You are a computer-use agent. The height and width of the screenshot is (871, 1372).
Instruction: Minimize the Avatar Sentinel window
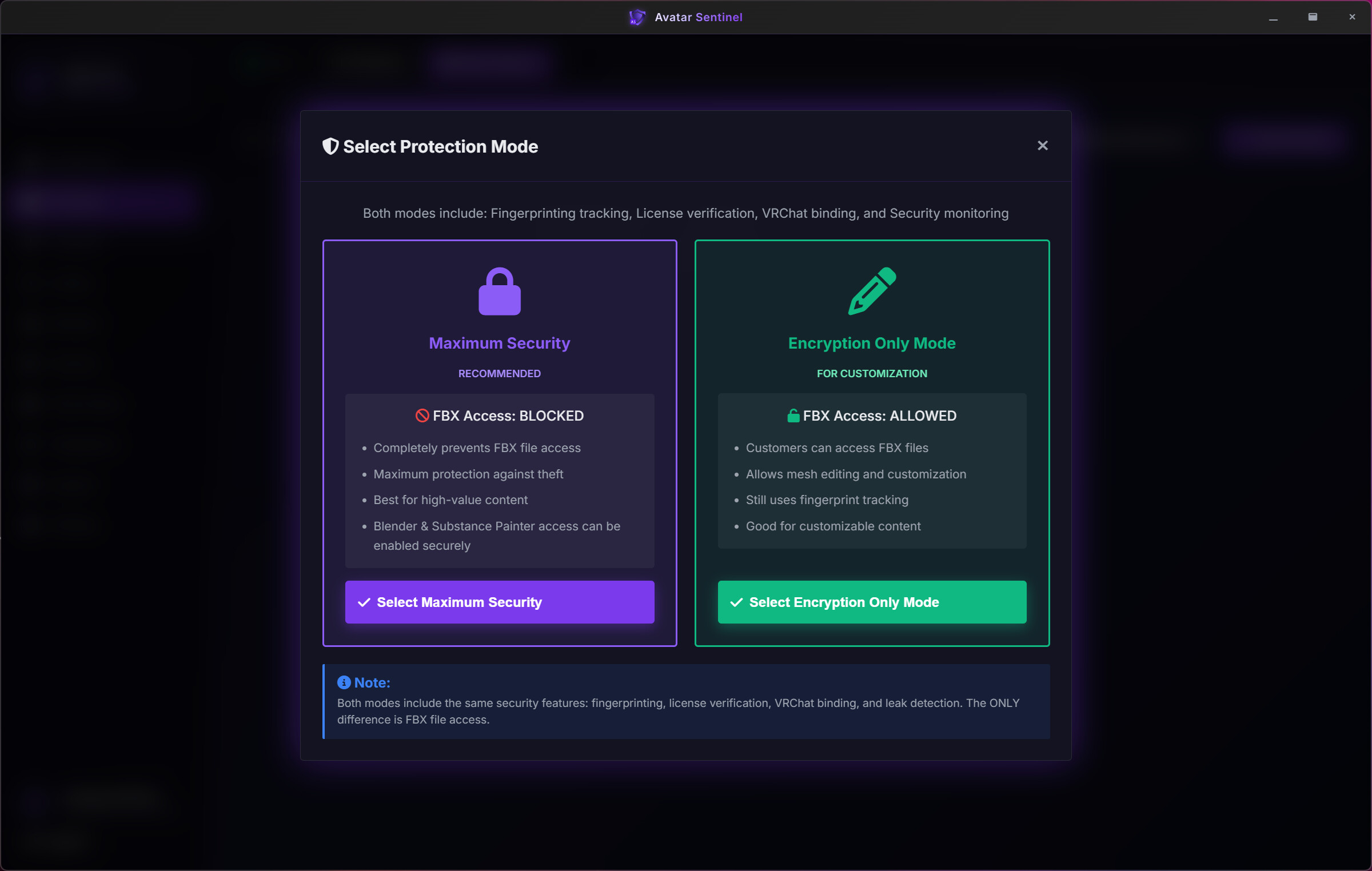coord(1274,17)
